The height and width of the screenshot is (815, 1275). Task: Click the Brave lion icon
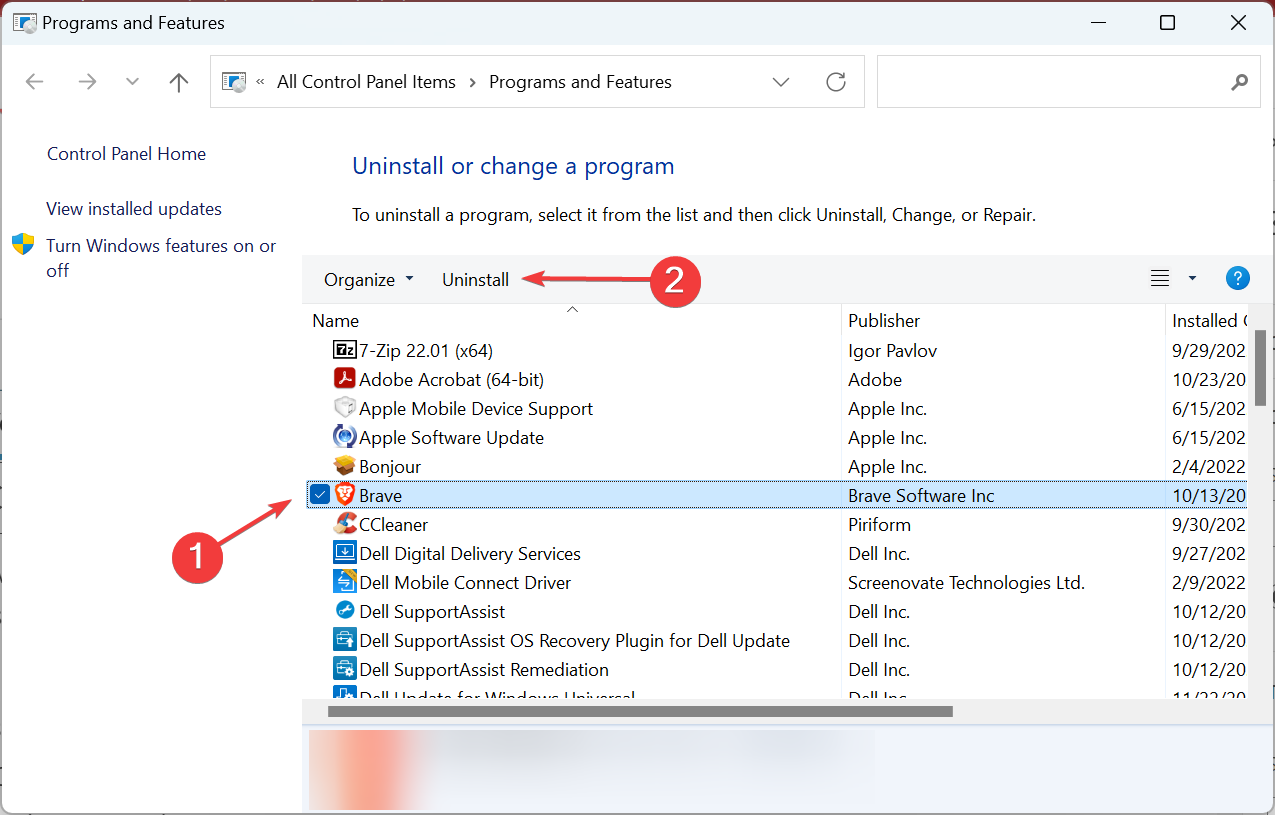[344, 495]
